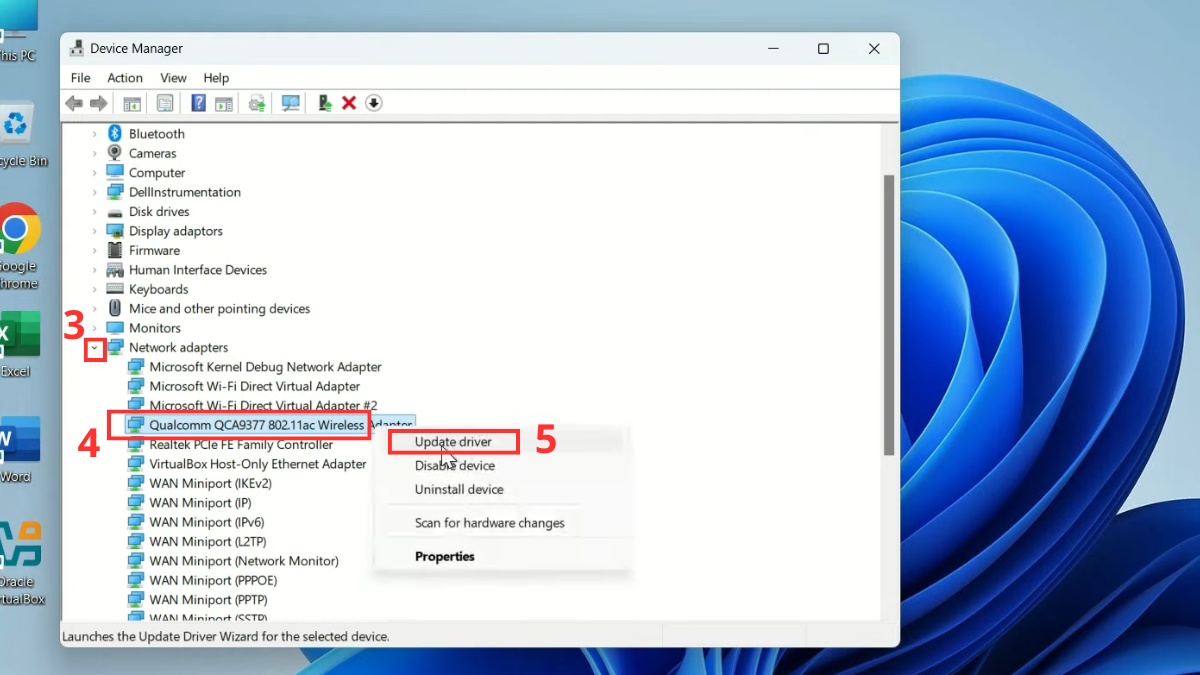Open Properties via the toolbar icon
Screen dimensions: 1200x675
[165, 103]
